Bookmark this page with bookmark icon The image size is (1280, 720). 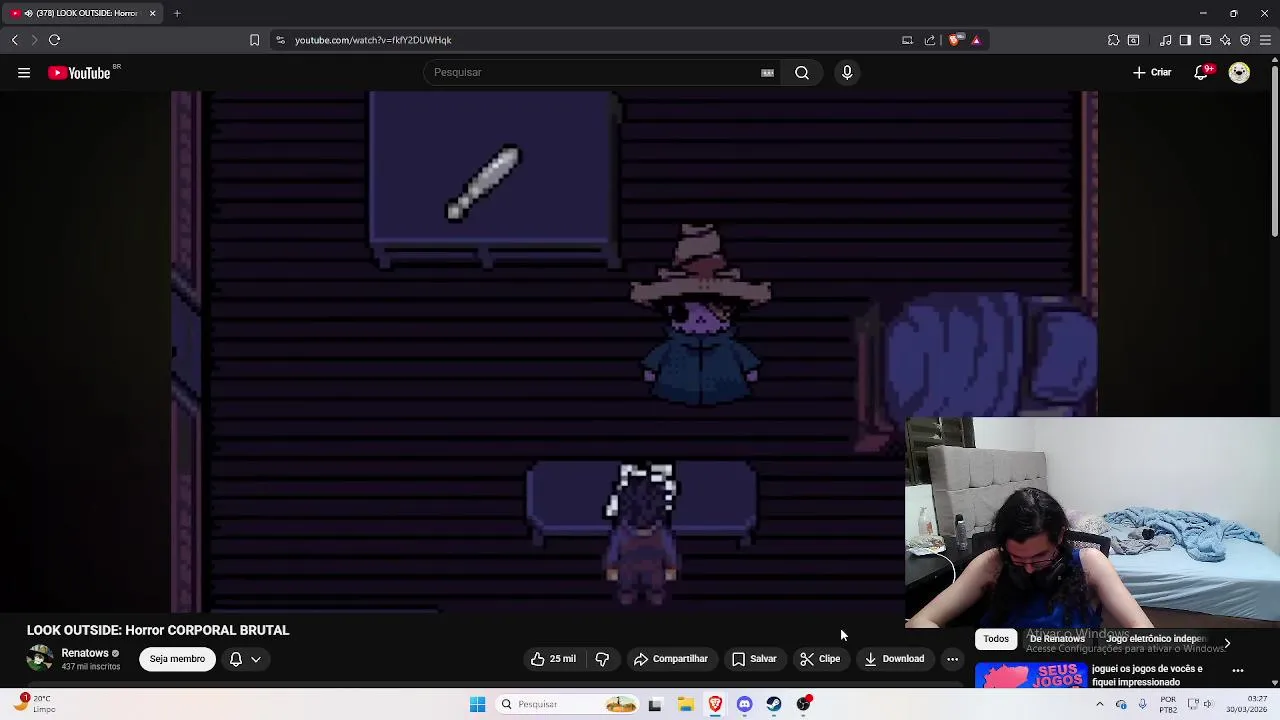[254, 40]
